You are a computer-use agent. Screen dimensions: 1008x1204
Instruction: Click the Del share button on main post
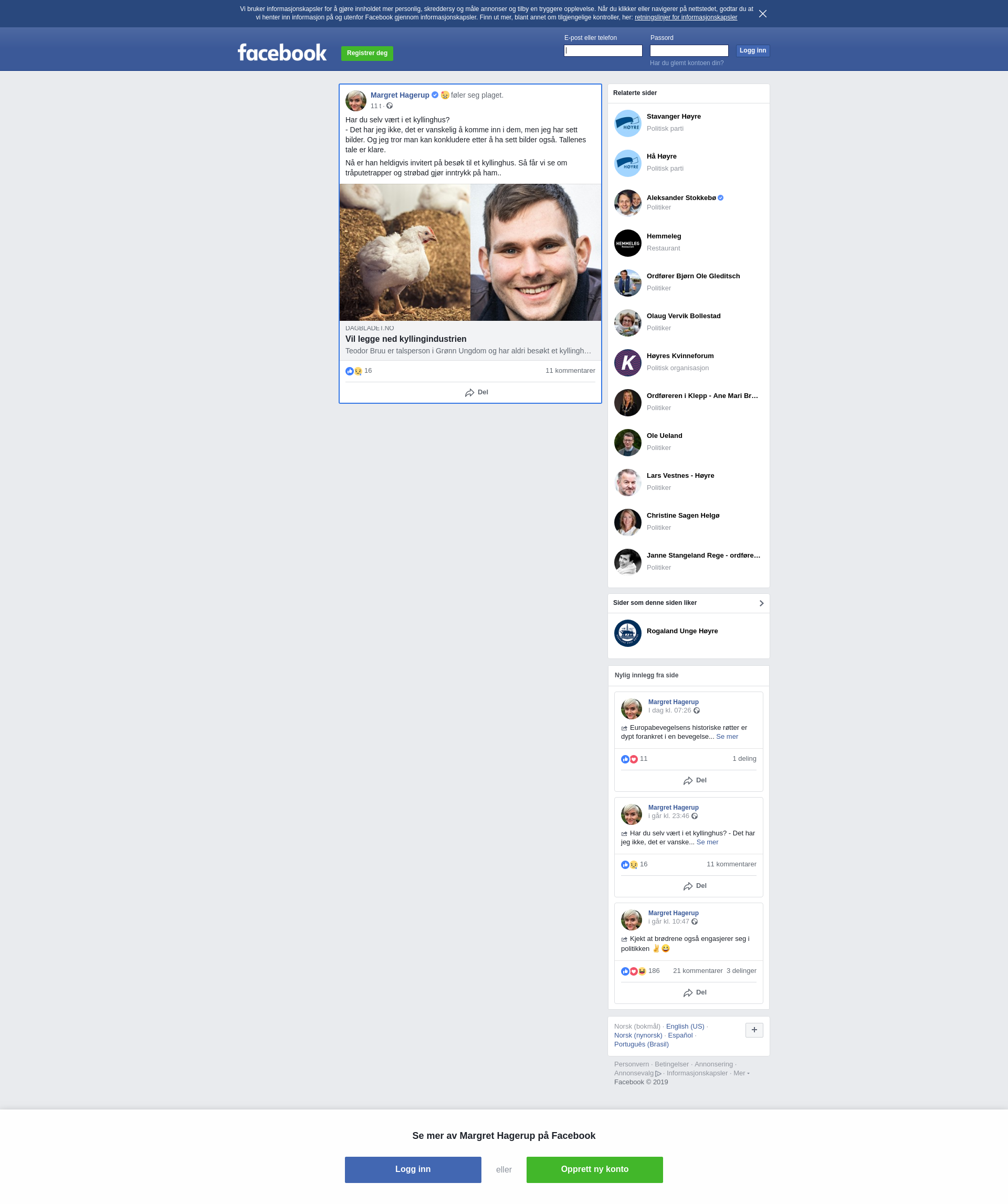(476, 393)
